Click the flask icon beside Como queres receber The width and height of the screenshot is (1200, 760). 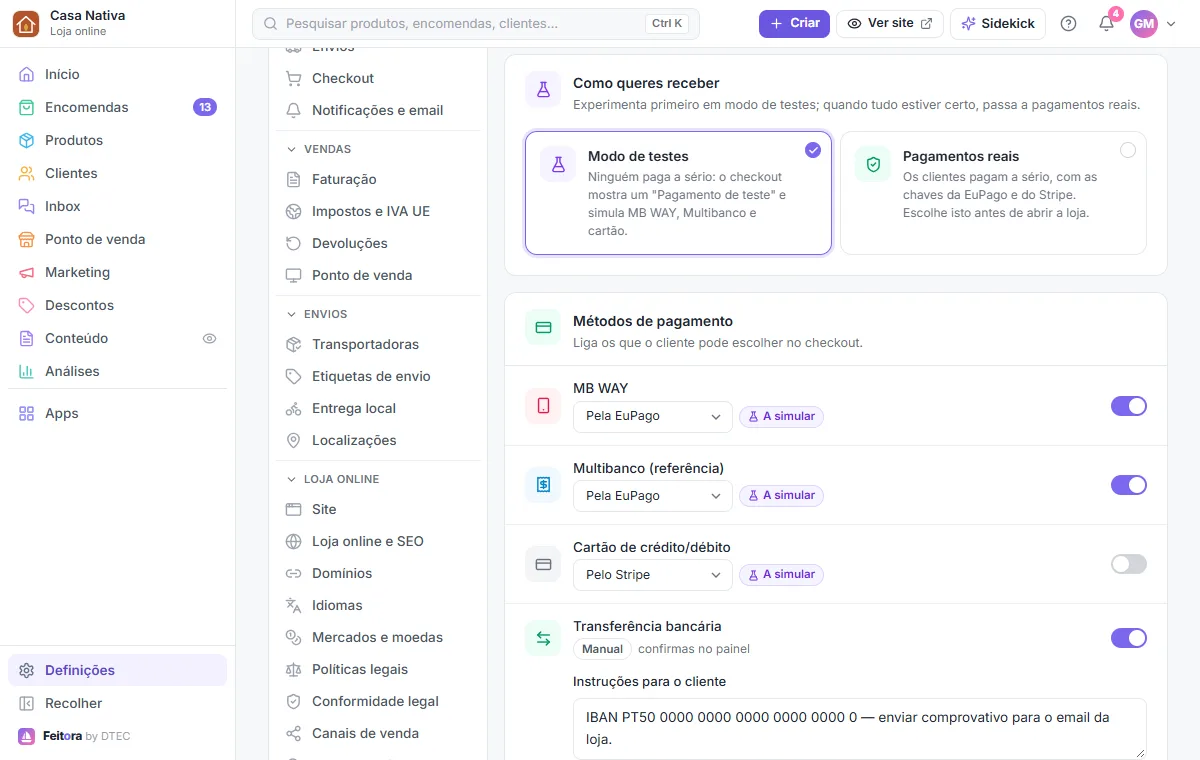[x=543, y=90]
